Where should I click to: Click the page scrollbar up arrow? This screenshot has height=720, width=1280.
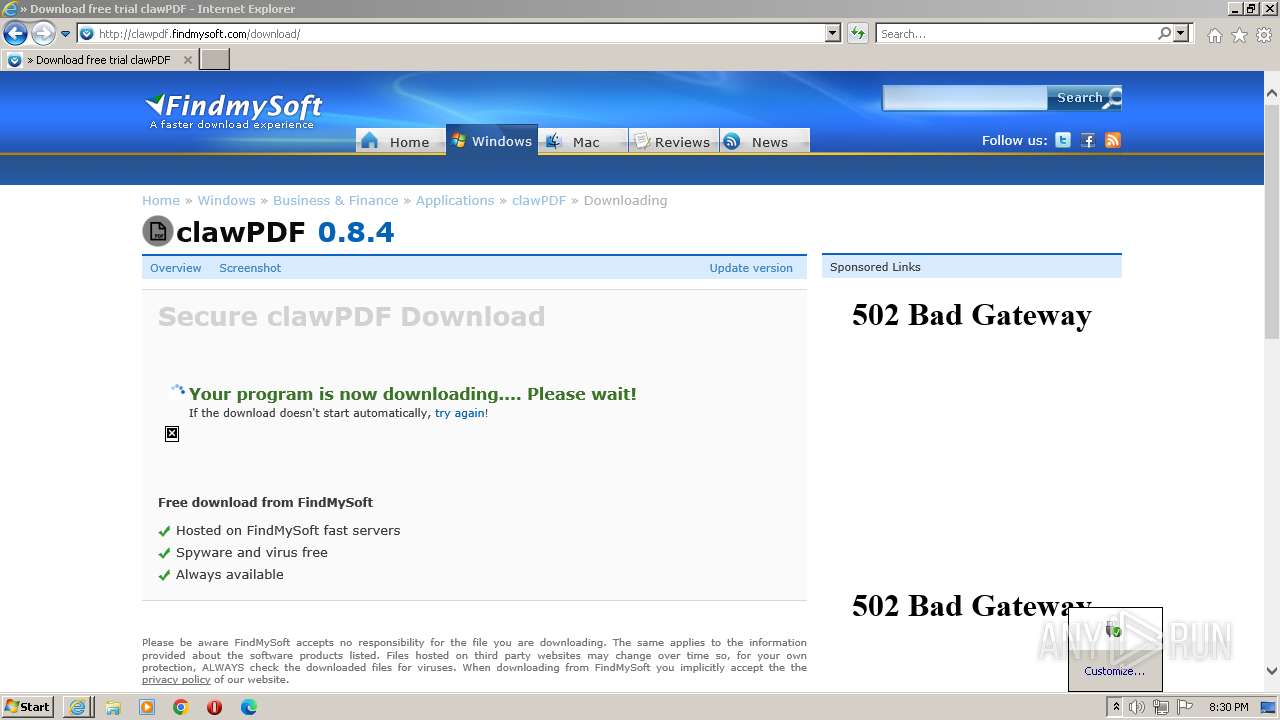(x=1271, y=94)
